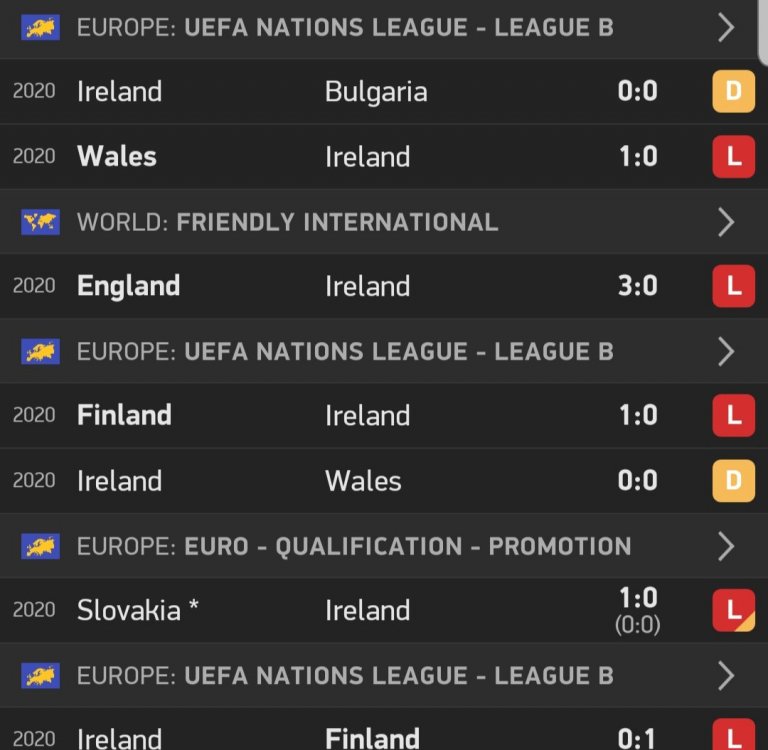
Task: Click the 3:0 score of England match
Action: pos(638,286)
